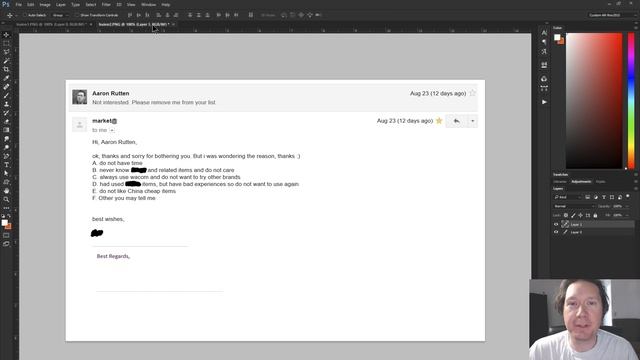Select the Dodge tool
Image resolution: width=640 pixels, height=360 pixels.
click(x=6, y=147)
